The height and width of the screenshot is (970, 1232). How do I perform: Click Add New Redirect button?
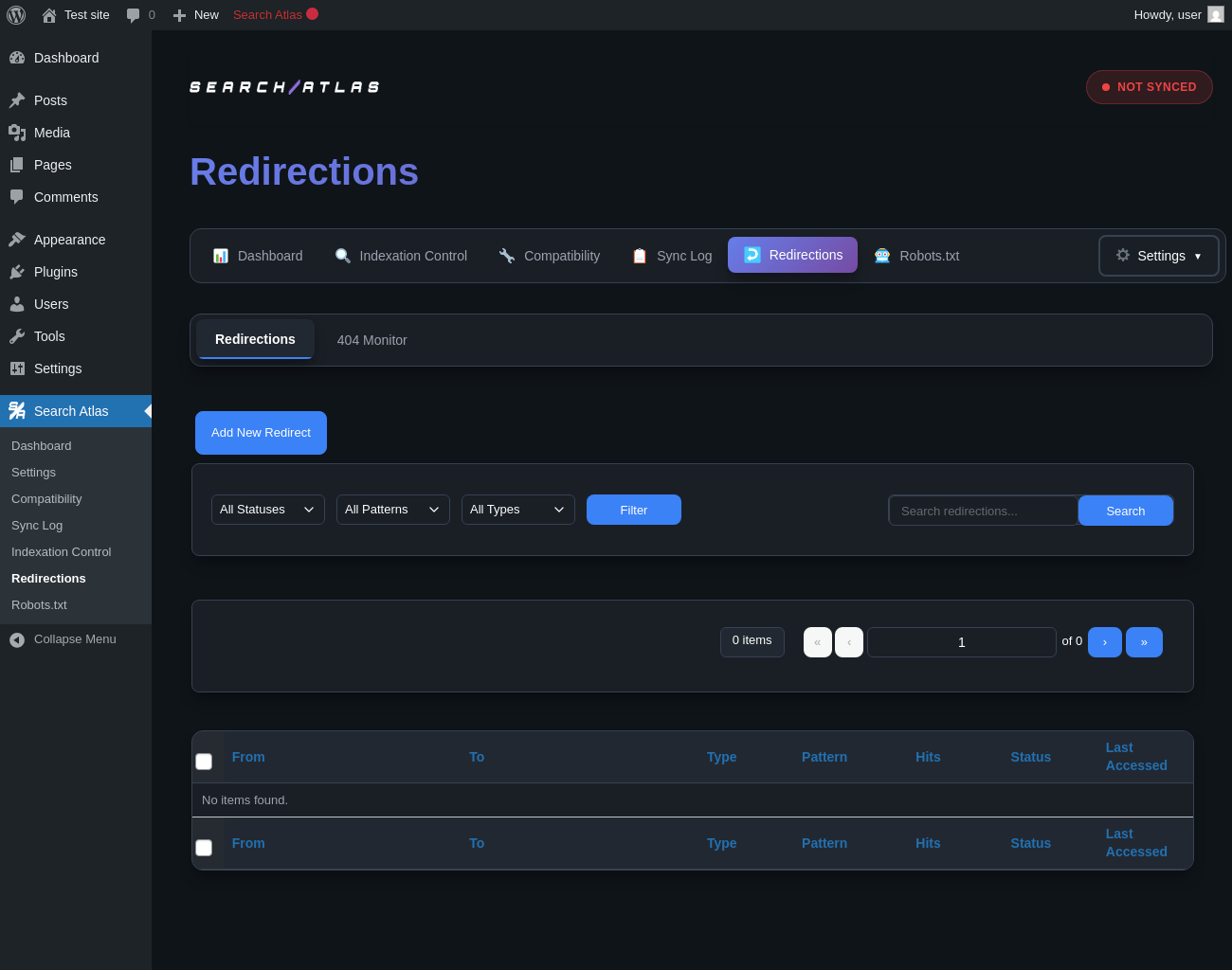click(261, 433)
